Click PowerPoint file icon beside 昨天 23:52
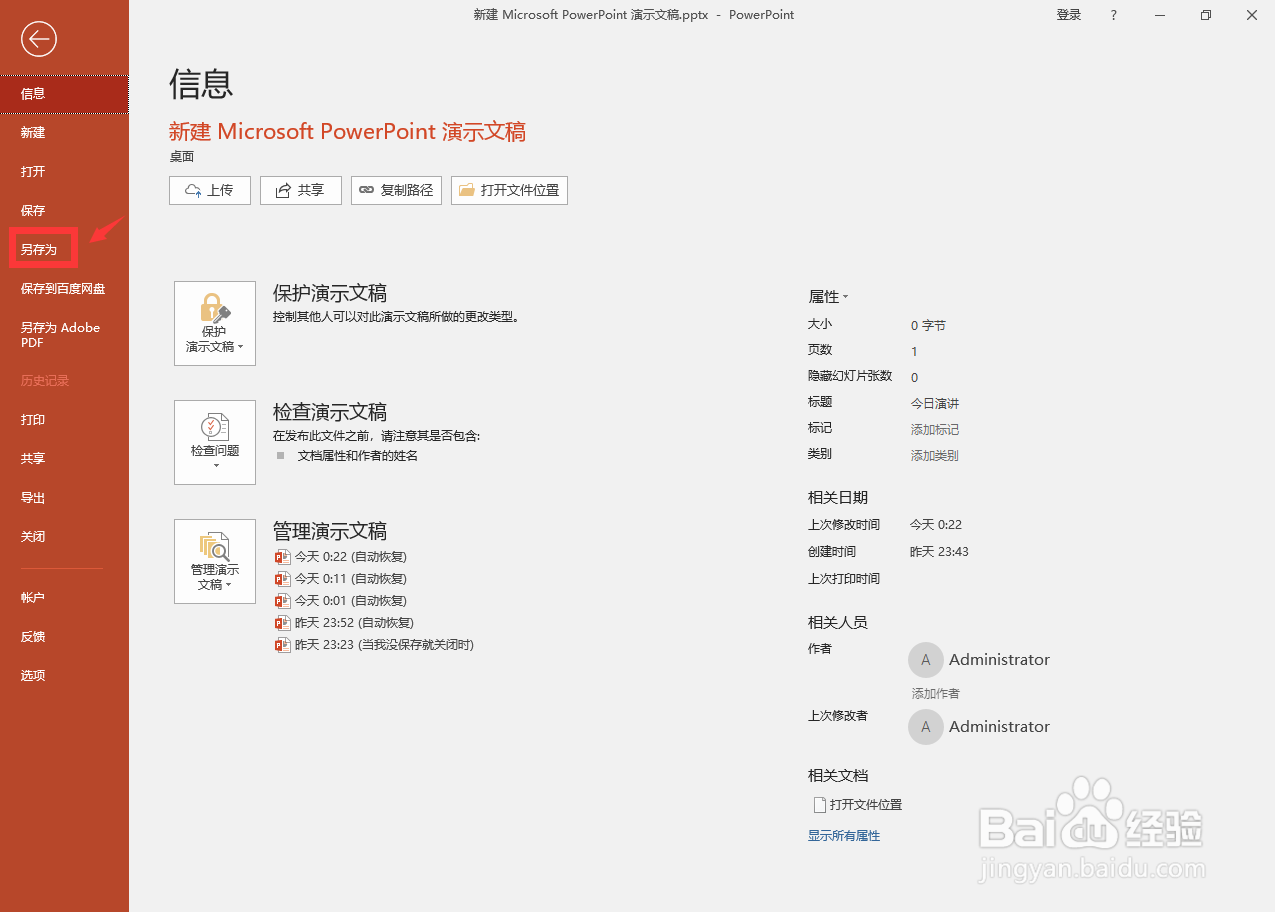 282,623
